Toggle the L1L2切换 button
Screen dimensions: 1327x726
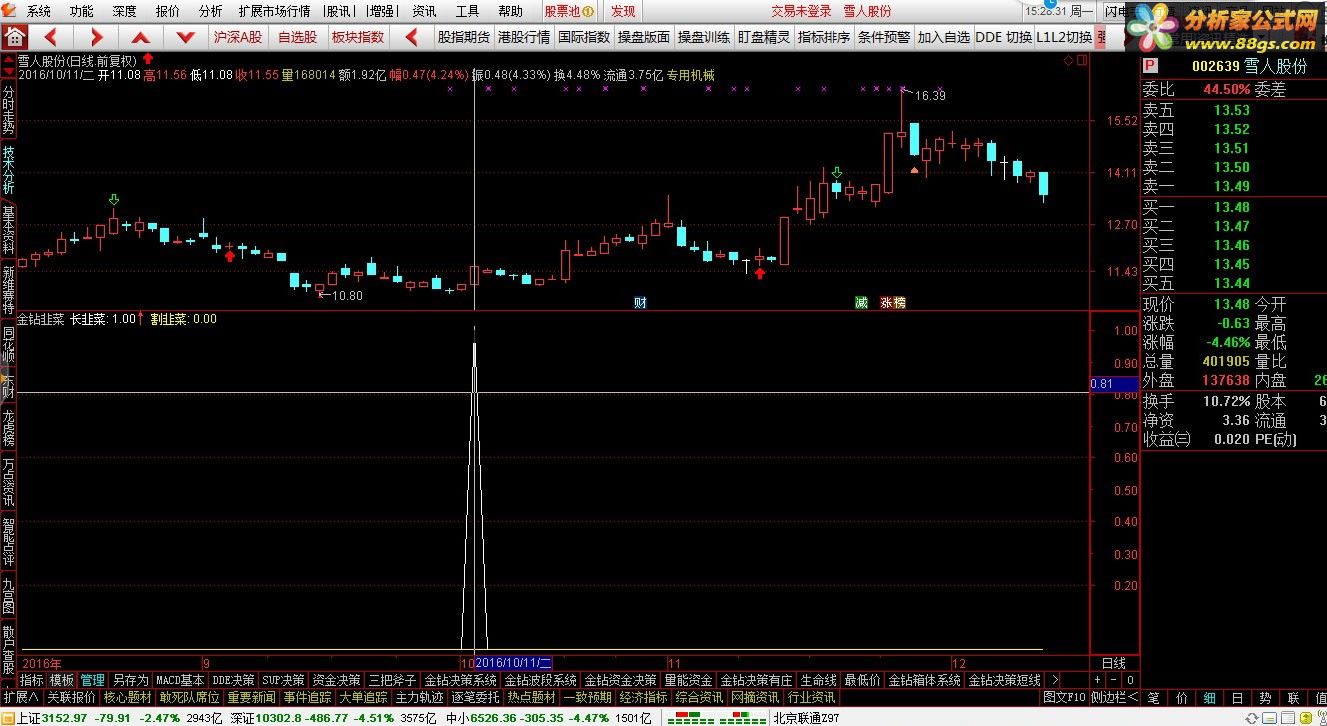point(1064,37)
